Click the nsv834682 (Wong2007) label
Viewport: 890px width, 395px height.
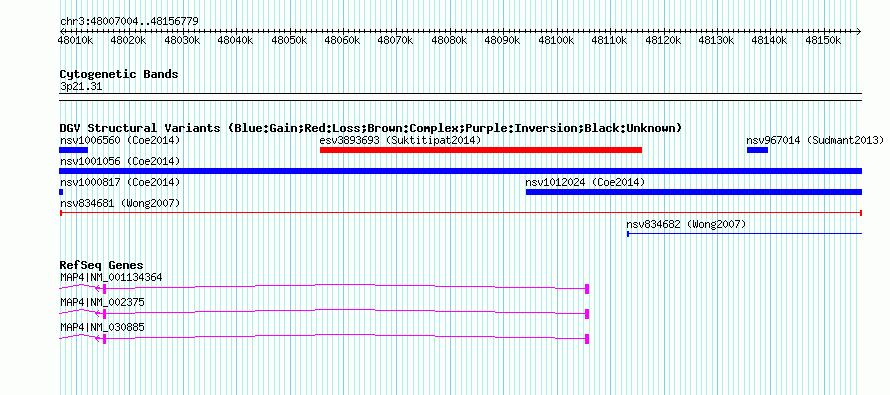(686, 224)
